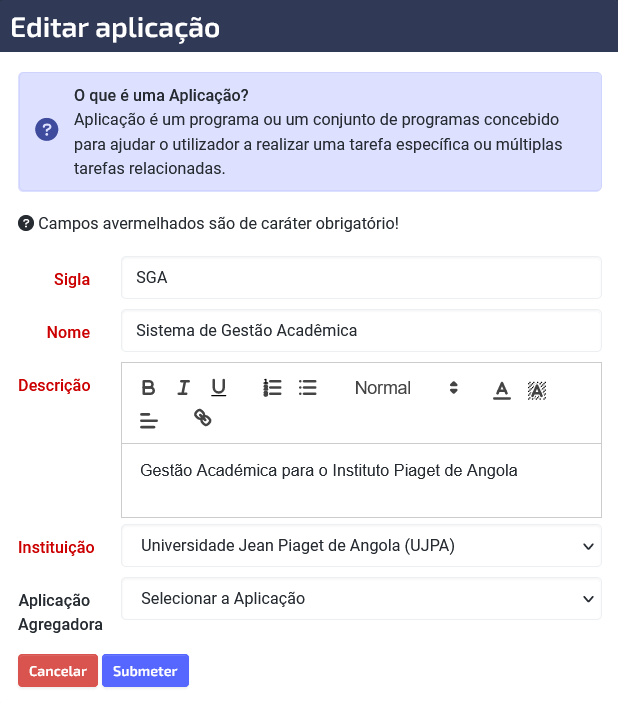The width and height of the screenshot is (618, 703).
Task: Click the heading style selector arrows
Action: pyautogui.click(x=453, y=388)
